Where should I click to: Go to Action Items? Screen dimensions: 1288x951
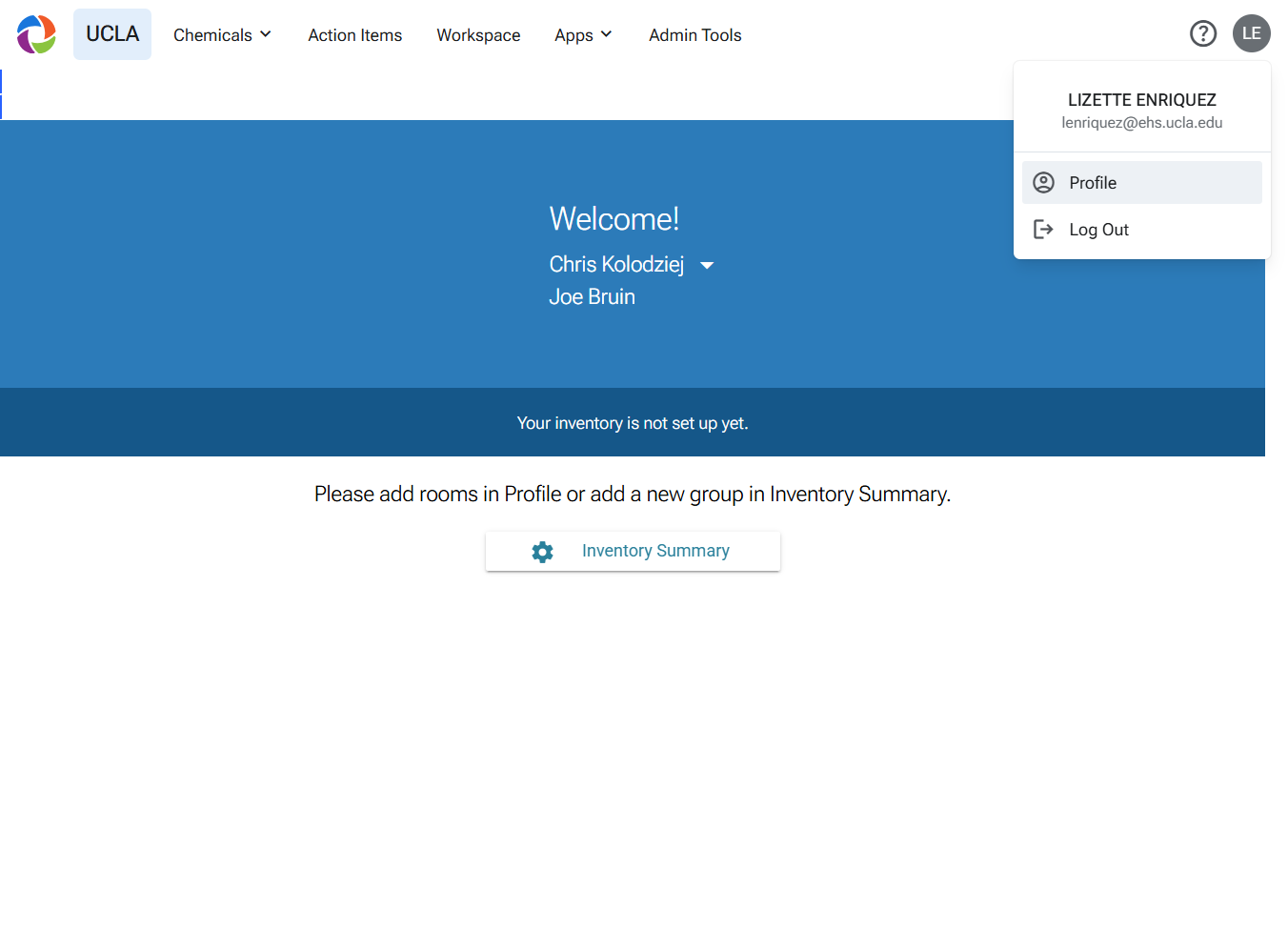355,35
